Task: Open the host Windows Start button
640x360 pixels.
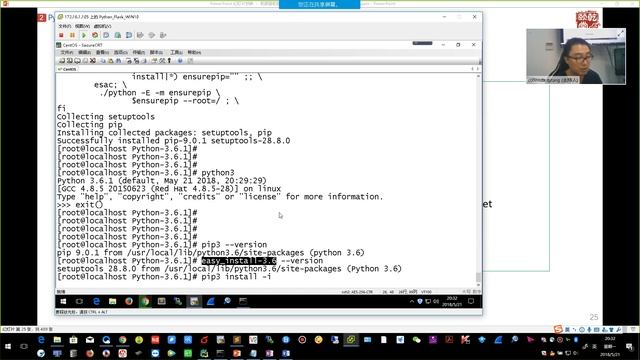Action: click(8, 346)
